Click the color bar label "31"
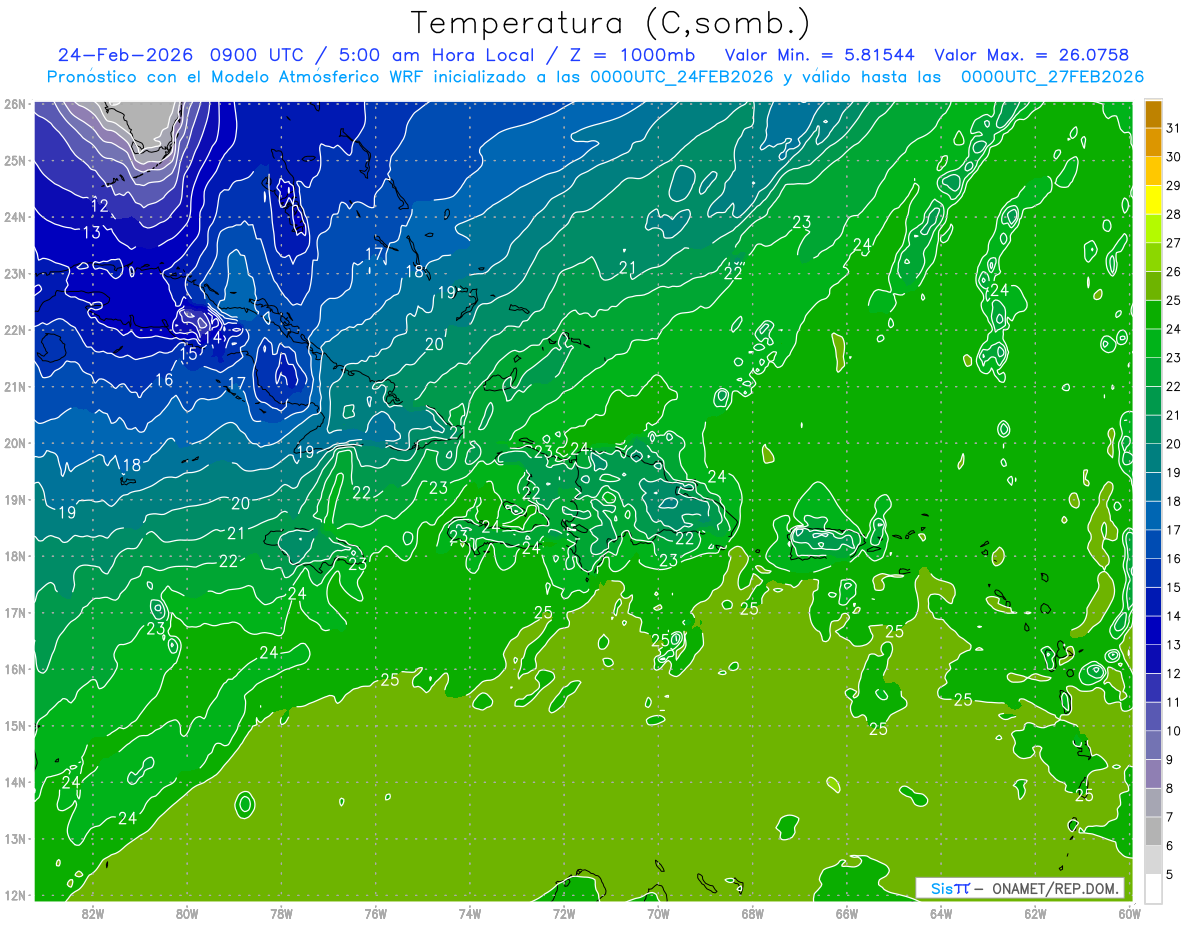1200x927 pixels. (x=1173, y=127)
